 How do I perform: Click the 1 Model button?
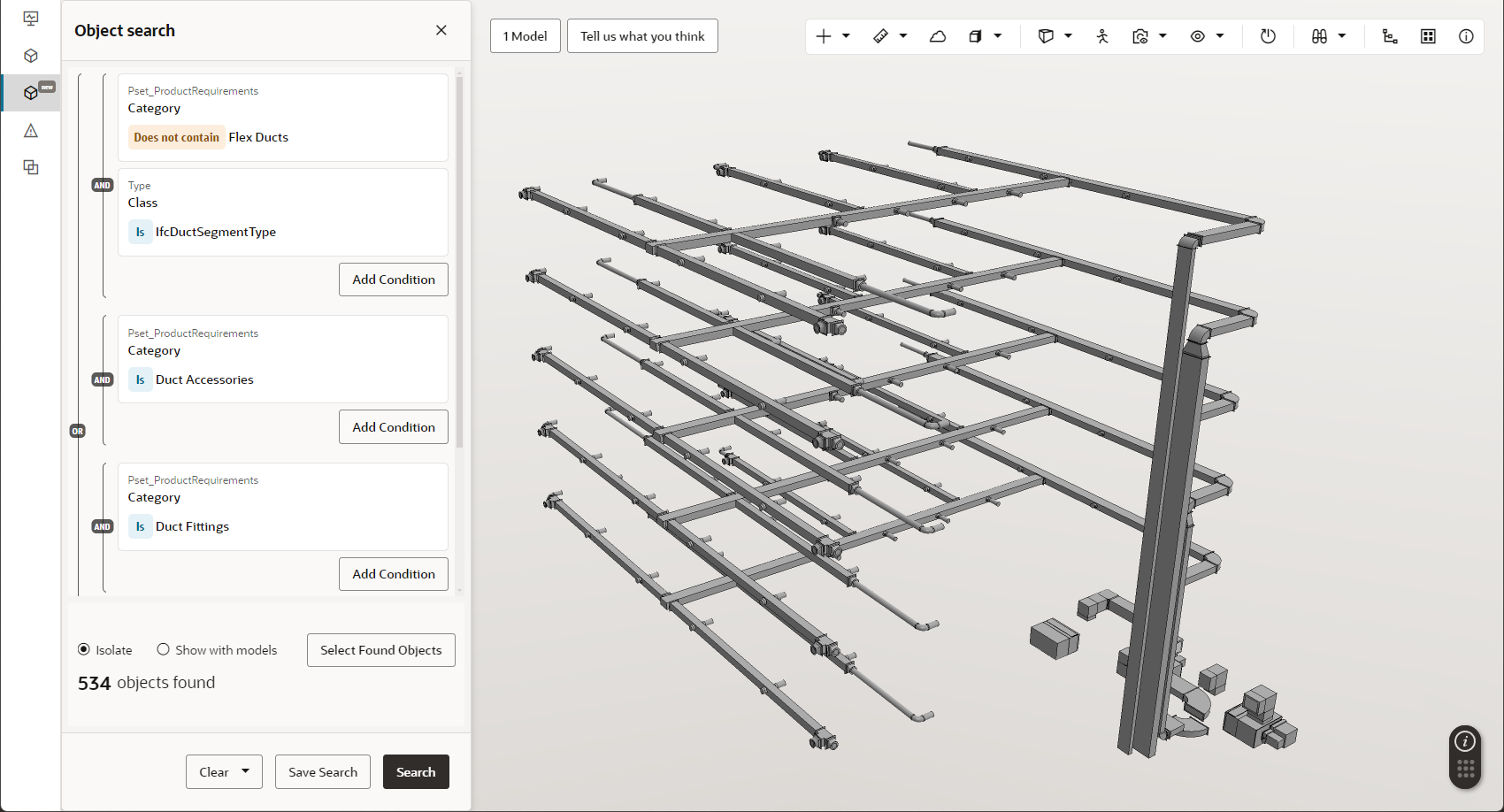(525, 36)
